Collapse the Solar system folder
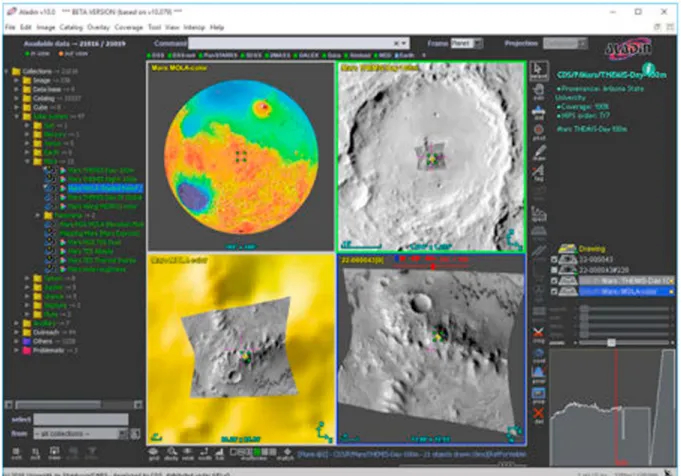 17,116
